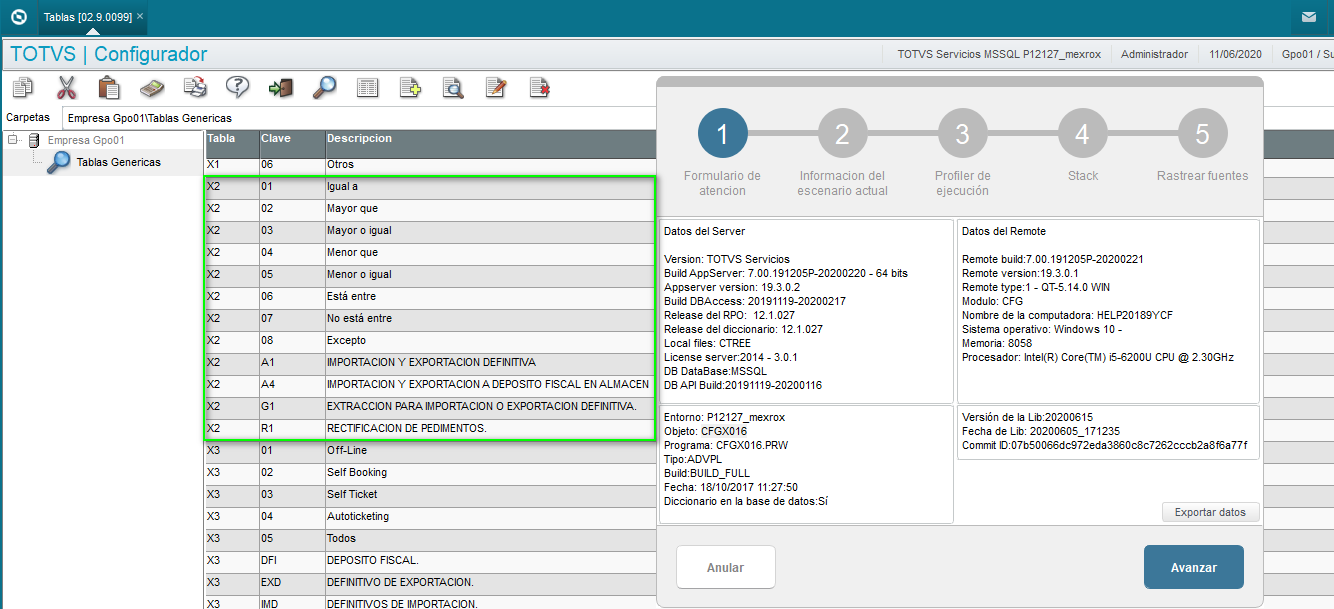Click the date 11/06/2020 in header
Screen dimensions: 1334x609
[1235, 54]
